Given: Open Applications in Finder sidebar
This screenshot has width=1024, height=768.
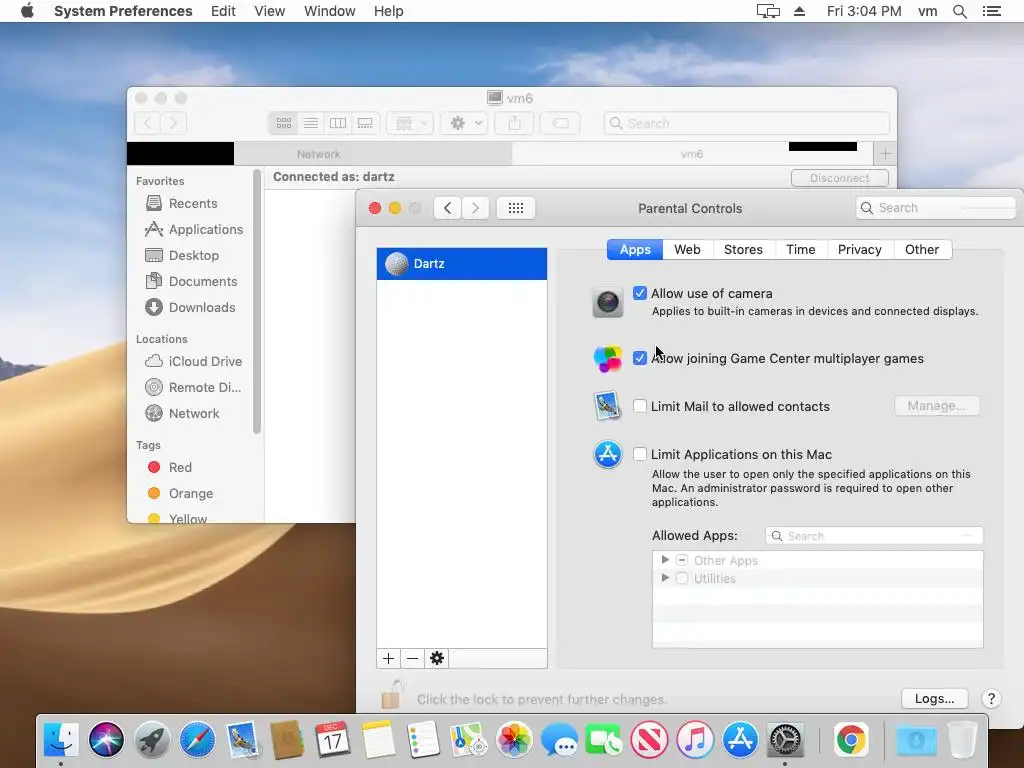Looking at the screenshot, I should (x=193, y=229).
